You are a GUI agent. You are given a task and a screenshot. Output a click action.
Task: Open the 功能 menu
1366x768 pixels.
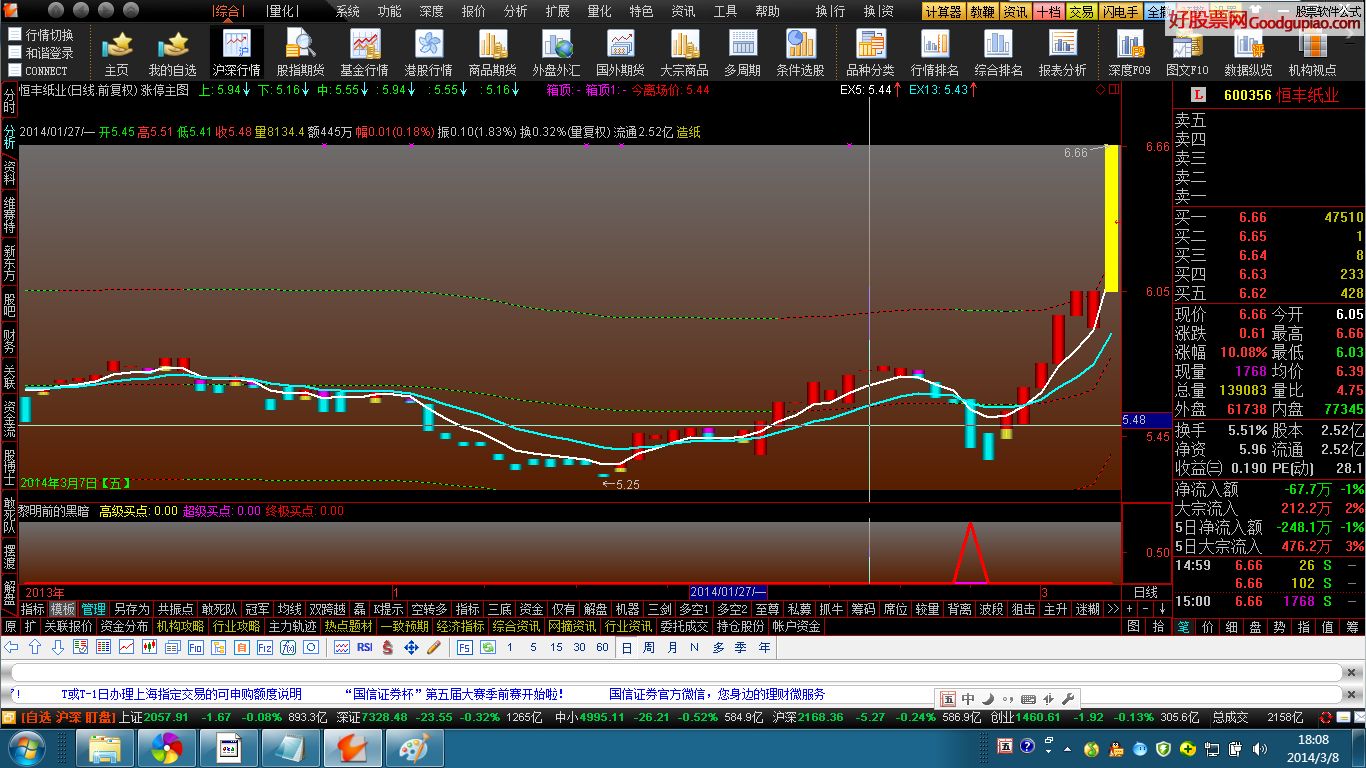point(389,11)
